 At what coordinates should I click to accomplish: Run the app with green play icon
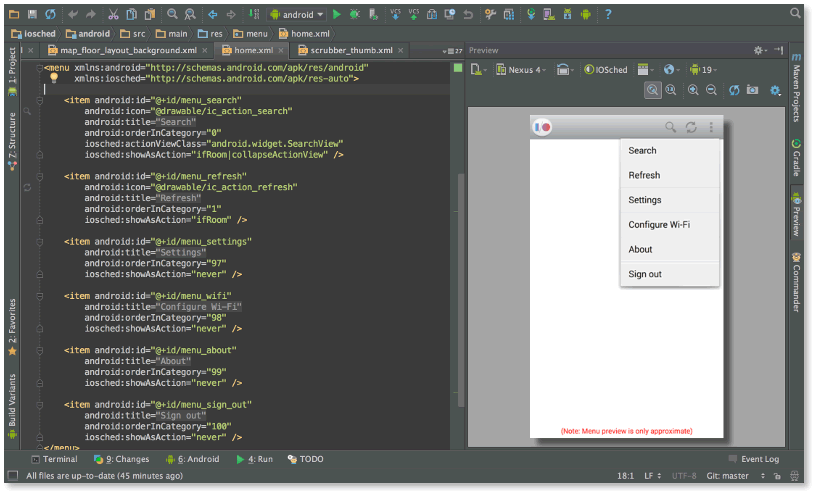coord(337,15)
